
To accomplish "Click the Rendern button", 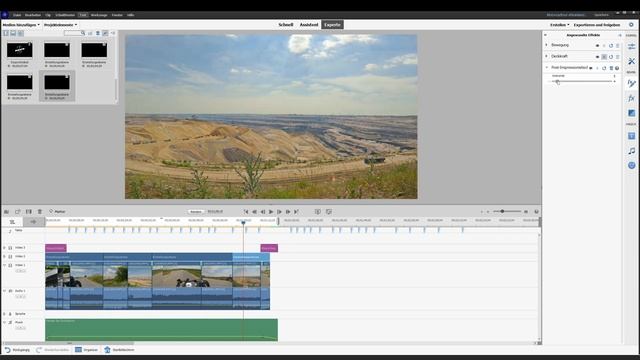I will 196,212.
